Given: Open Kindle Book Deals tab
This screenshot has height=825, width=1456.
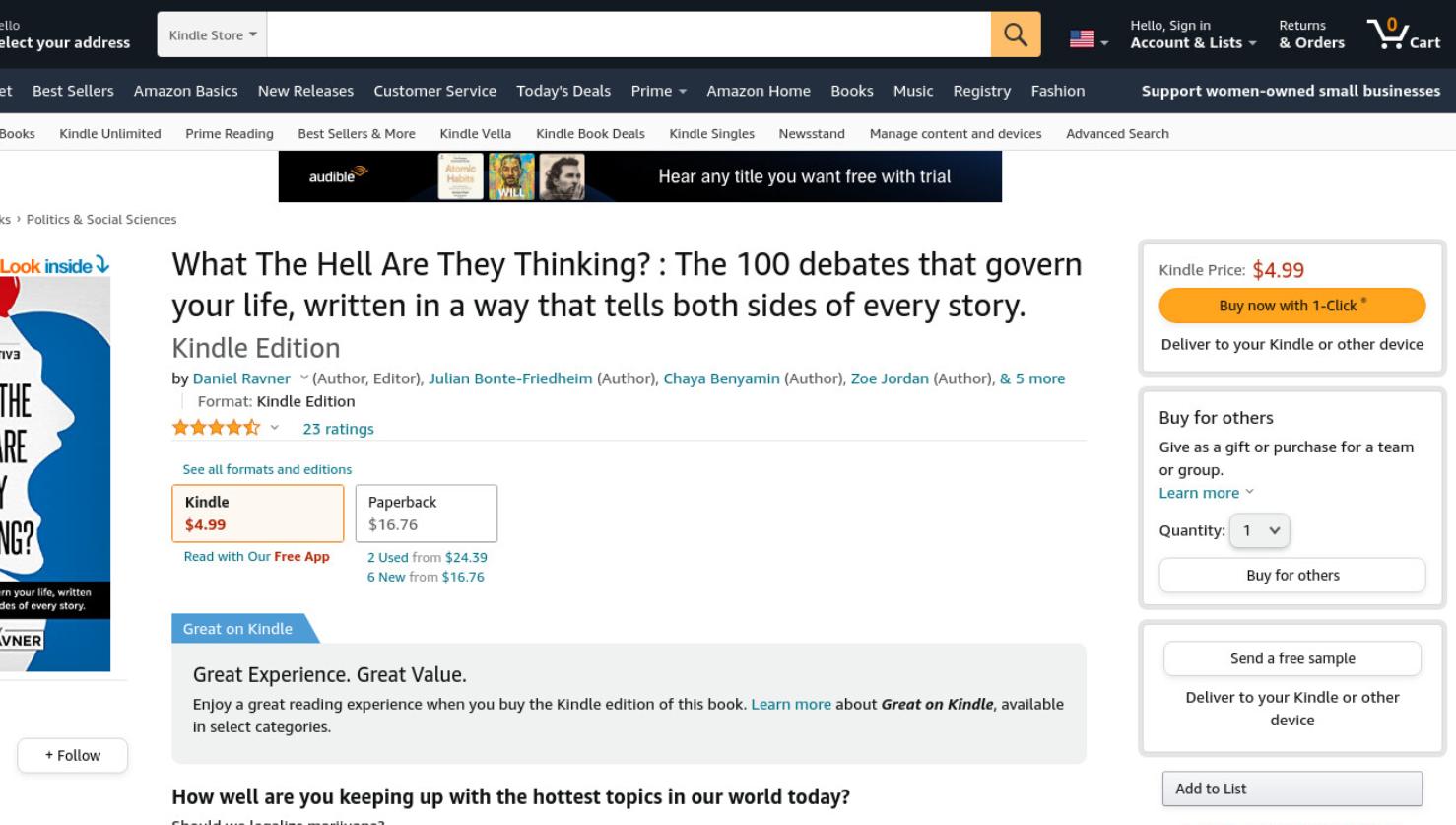Looking at the screenshot, I should (x=590, y=133).
